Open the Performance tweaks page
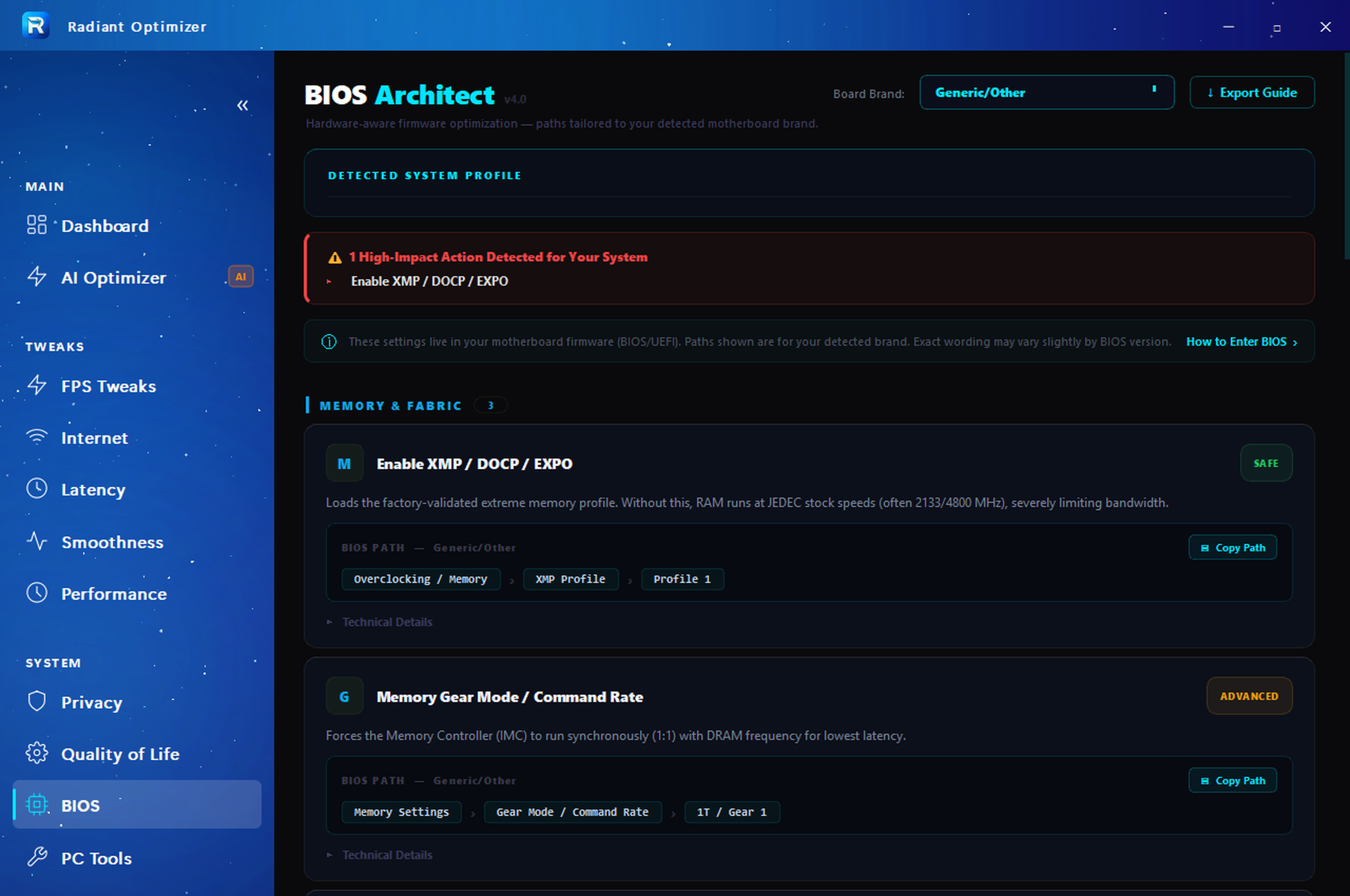Image resolution: width=1350 pixels, height=896 pixels. [x=114, y=595]
